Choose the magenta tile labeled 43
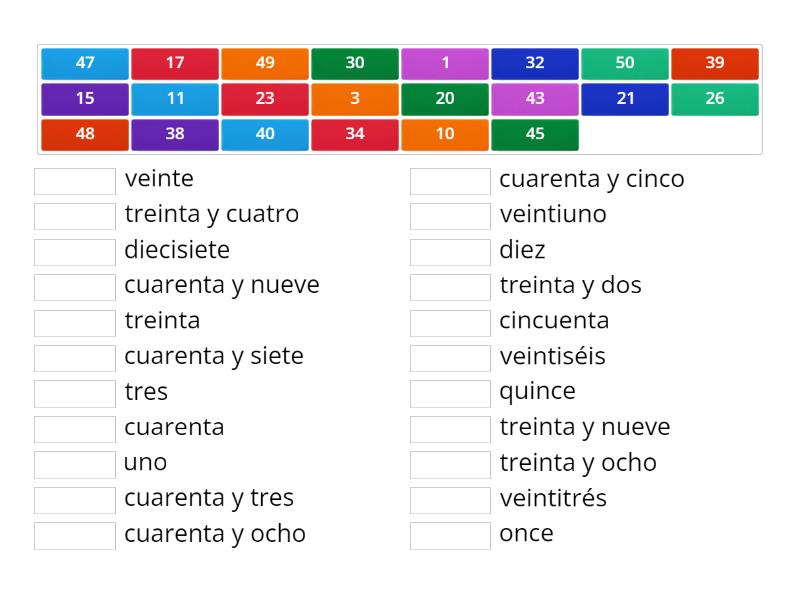Viewport: 800px width, 600px height. (534, 99)
